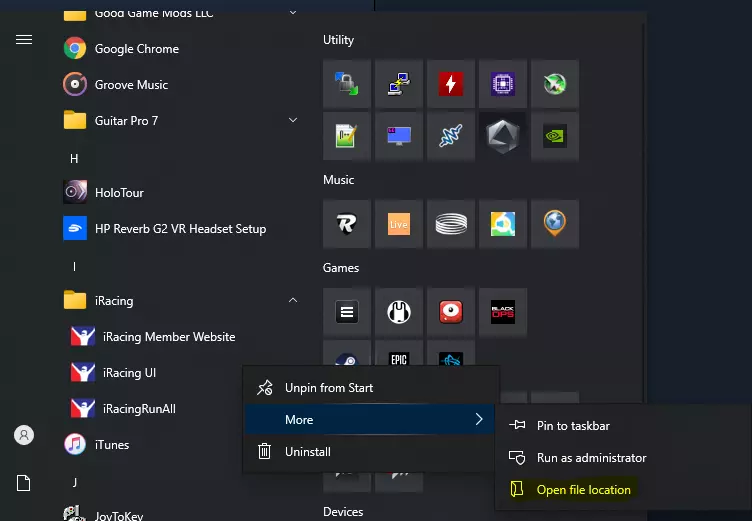Select the Devices group title
Screen dimensions: 752x521
coord(343,511)
